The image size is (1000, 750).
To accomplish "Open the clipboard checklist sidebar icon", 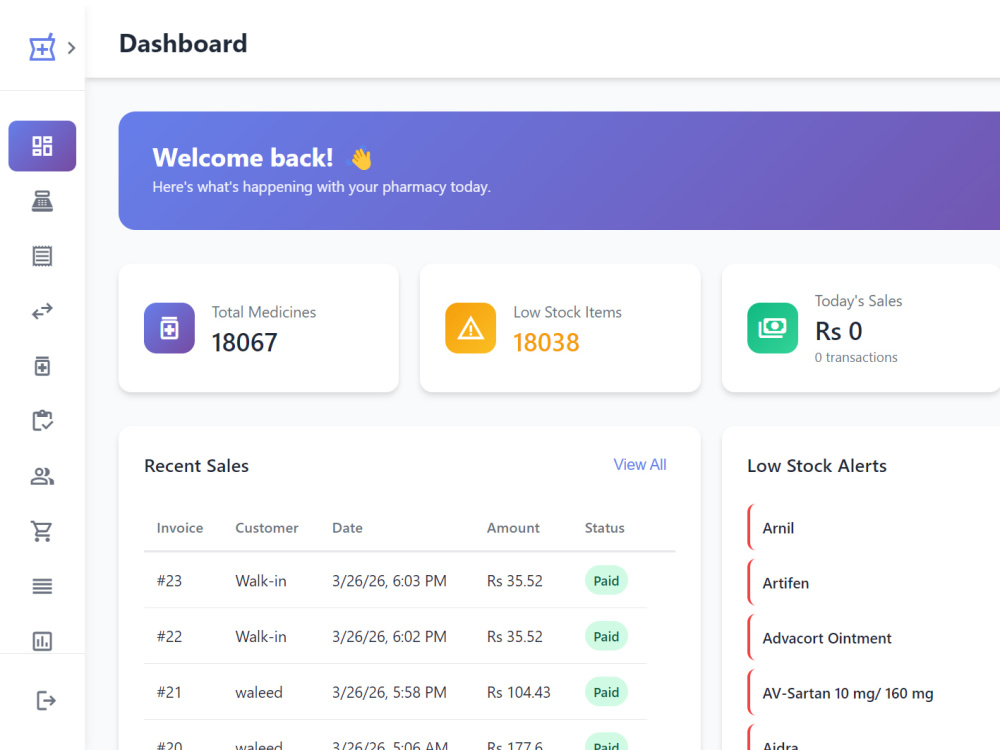I will pos(42,421).
